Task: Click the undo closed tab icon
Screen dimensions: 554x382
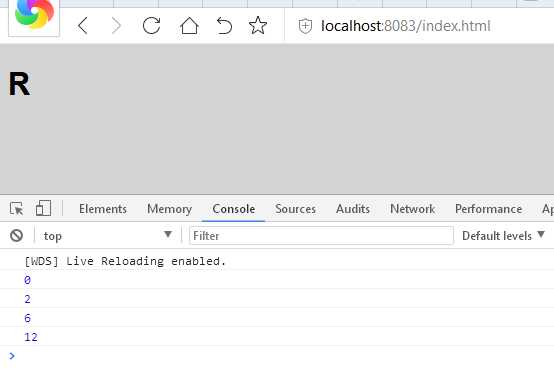Action: [224, 26]
